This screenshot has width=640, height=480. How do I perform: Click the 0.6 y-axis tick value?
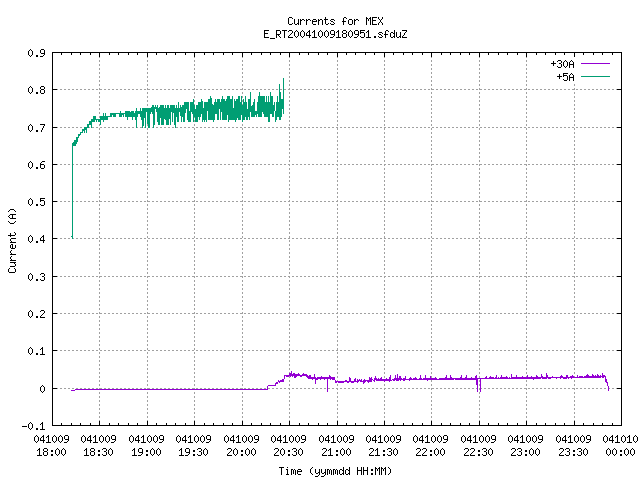point(36,165)
